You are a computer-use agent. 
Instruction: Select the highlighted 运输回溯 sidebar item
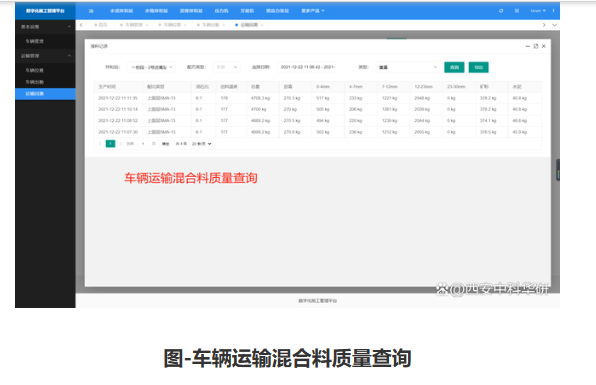coord(45,94)
